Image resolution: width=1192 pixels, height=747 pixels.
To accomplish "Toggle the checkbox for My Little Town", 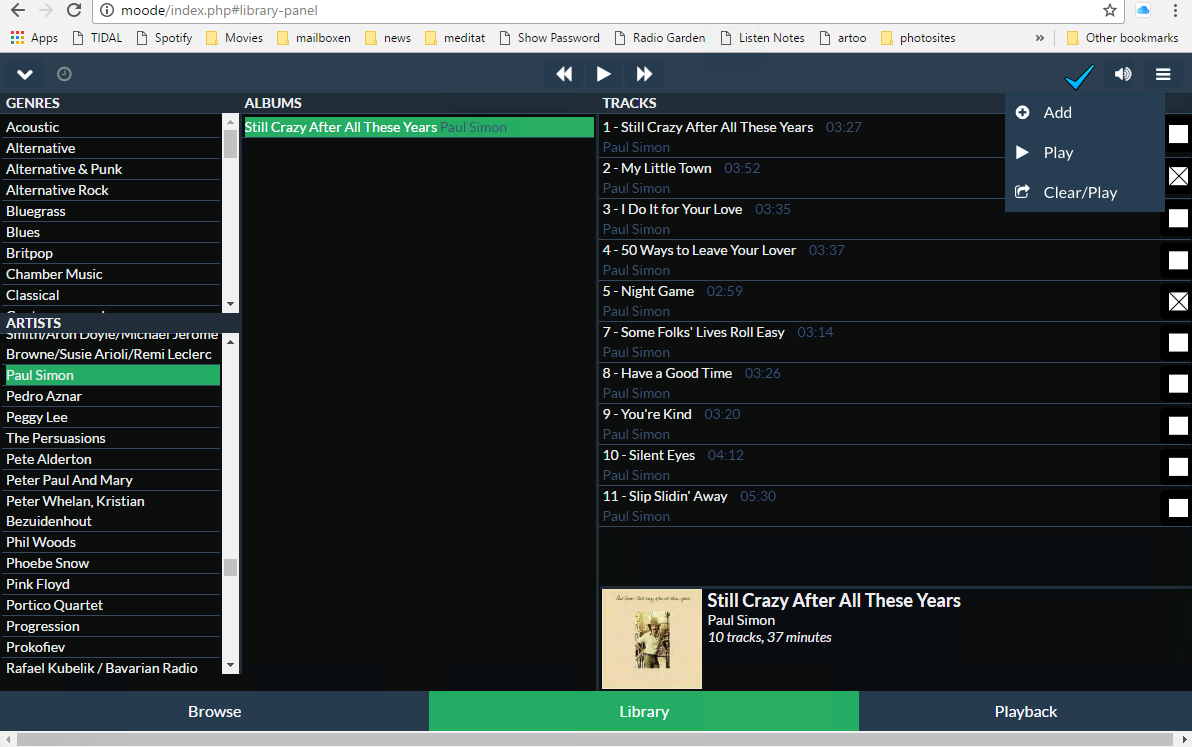I will click(x=1178, y=176).
